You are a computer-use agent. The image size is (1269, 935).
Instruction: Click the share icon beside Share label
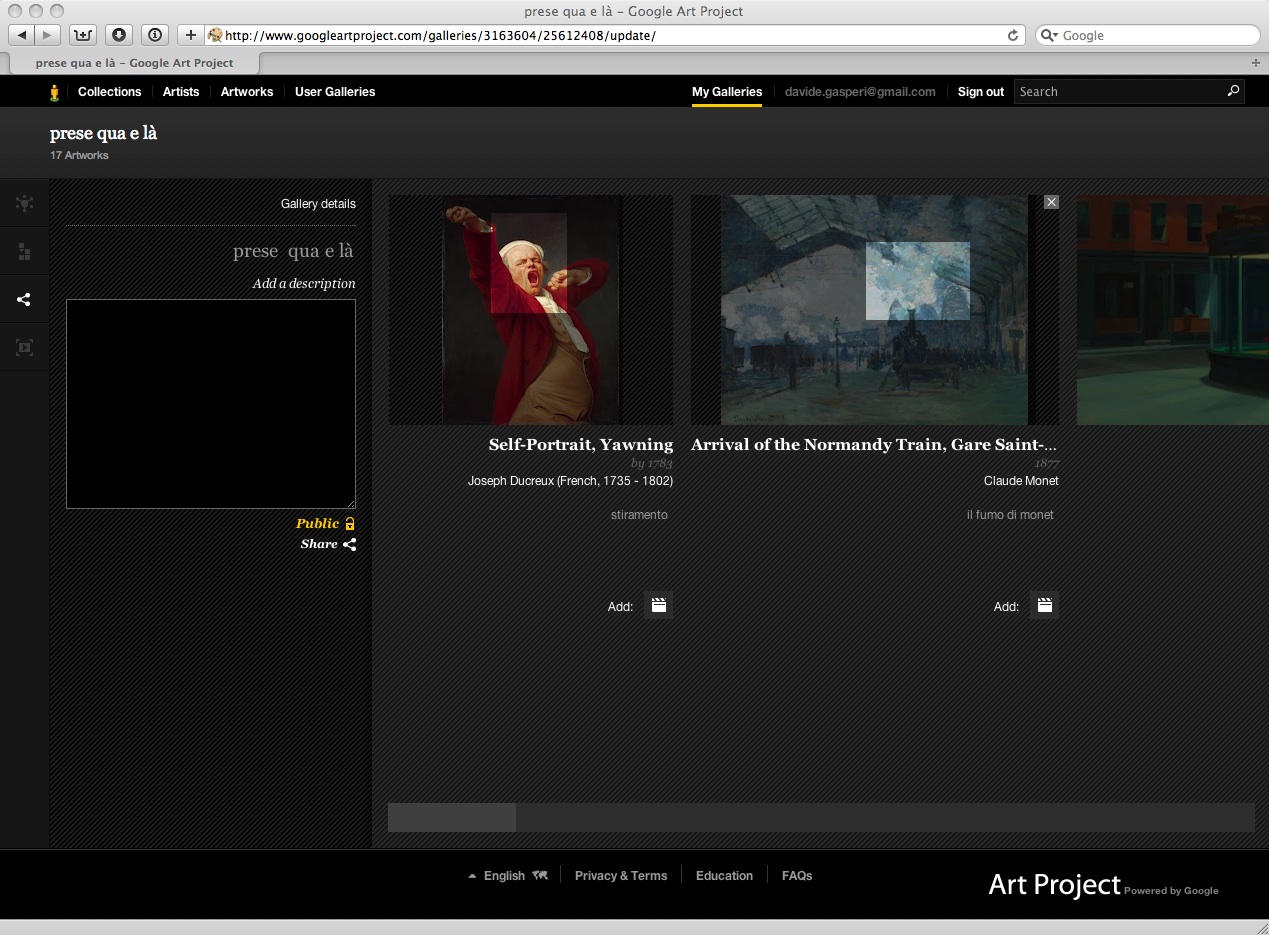point(349,544)
